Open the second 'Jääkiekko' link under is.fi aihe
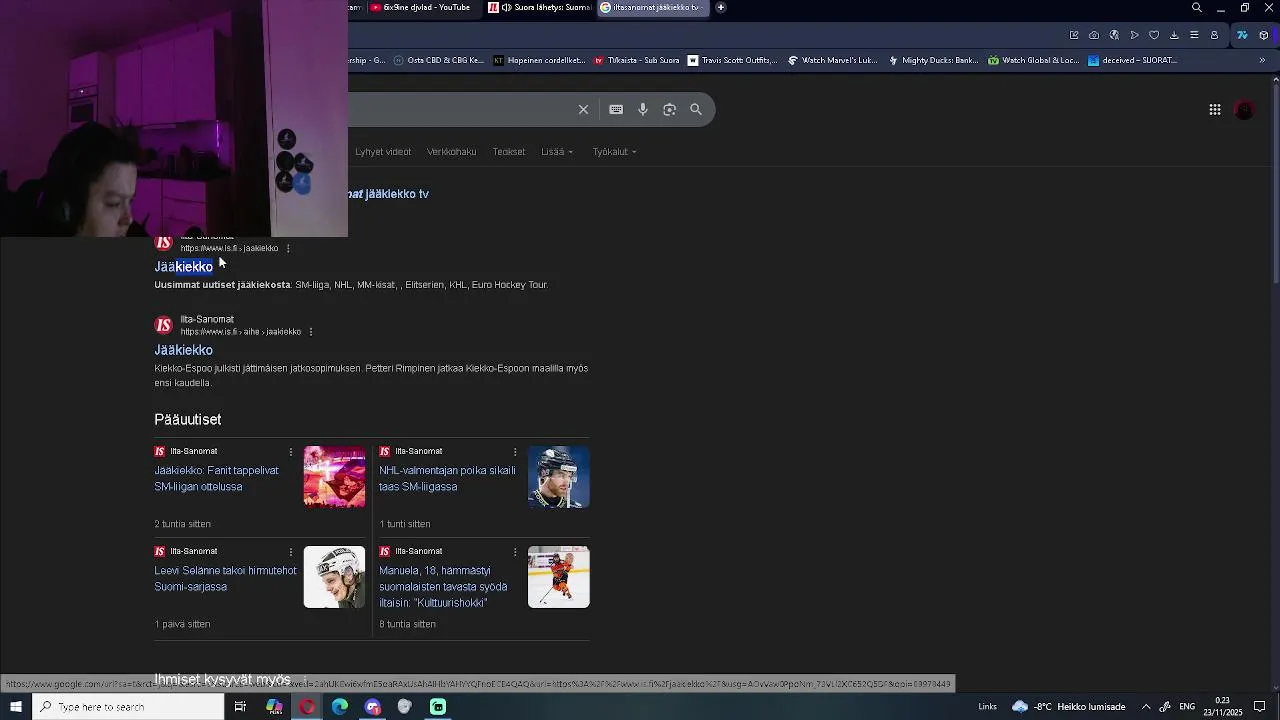This screenshot has width=1280, height=720. click(x=184, y=350)
